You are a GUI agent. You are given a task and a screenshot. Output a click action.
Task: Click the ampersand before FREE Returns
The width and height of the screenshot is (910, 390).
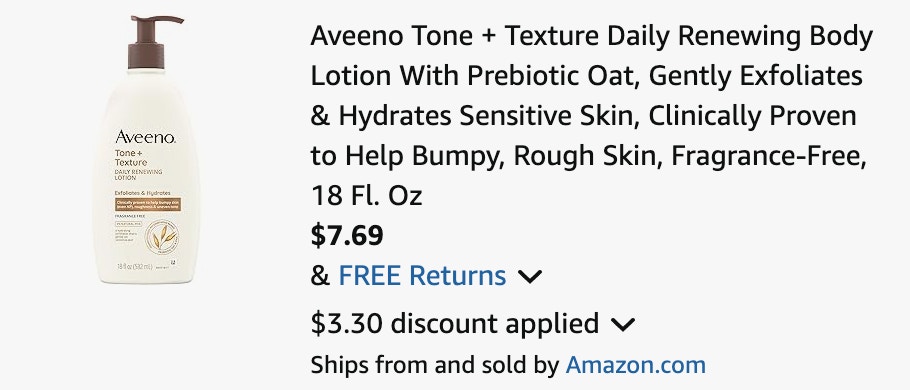320,276
